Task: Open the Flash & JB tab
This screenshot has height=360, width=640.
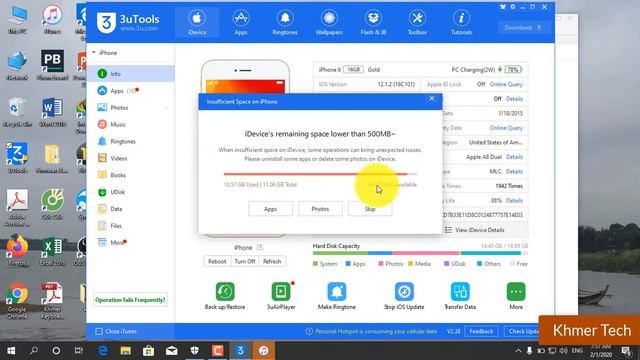Action: (373, 22)
